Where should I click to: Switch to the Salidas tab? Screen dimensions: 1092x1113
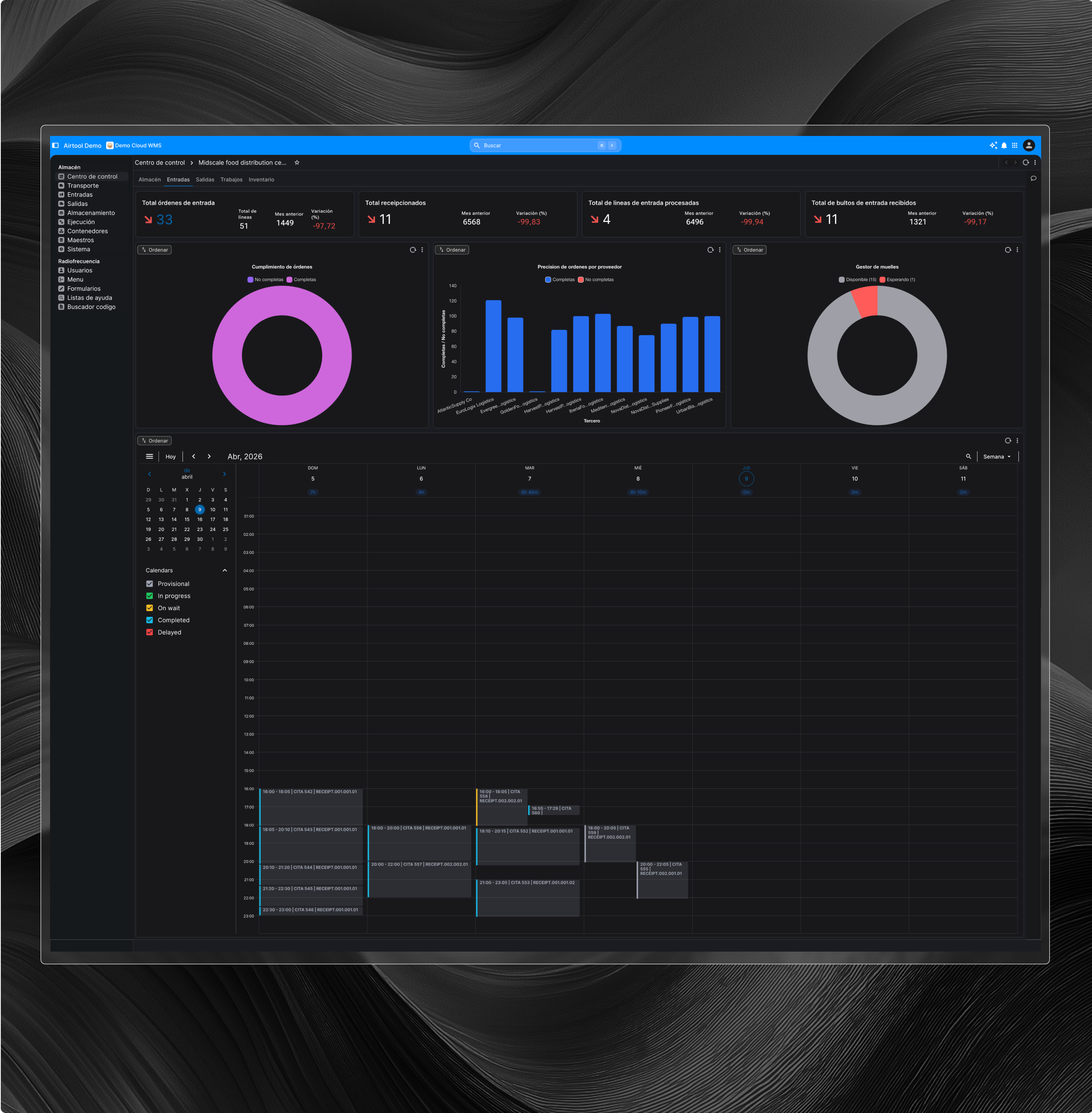click(205, 180)
